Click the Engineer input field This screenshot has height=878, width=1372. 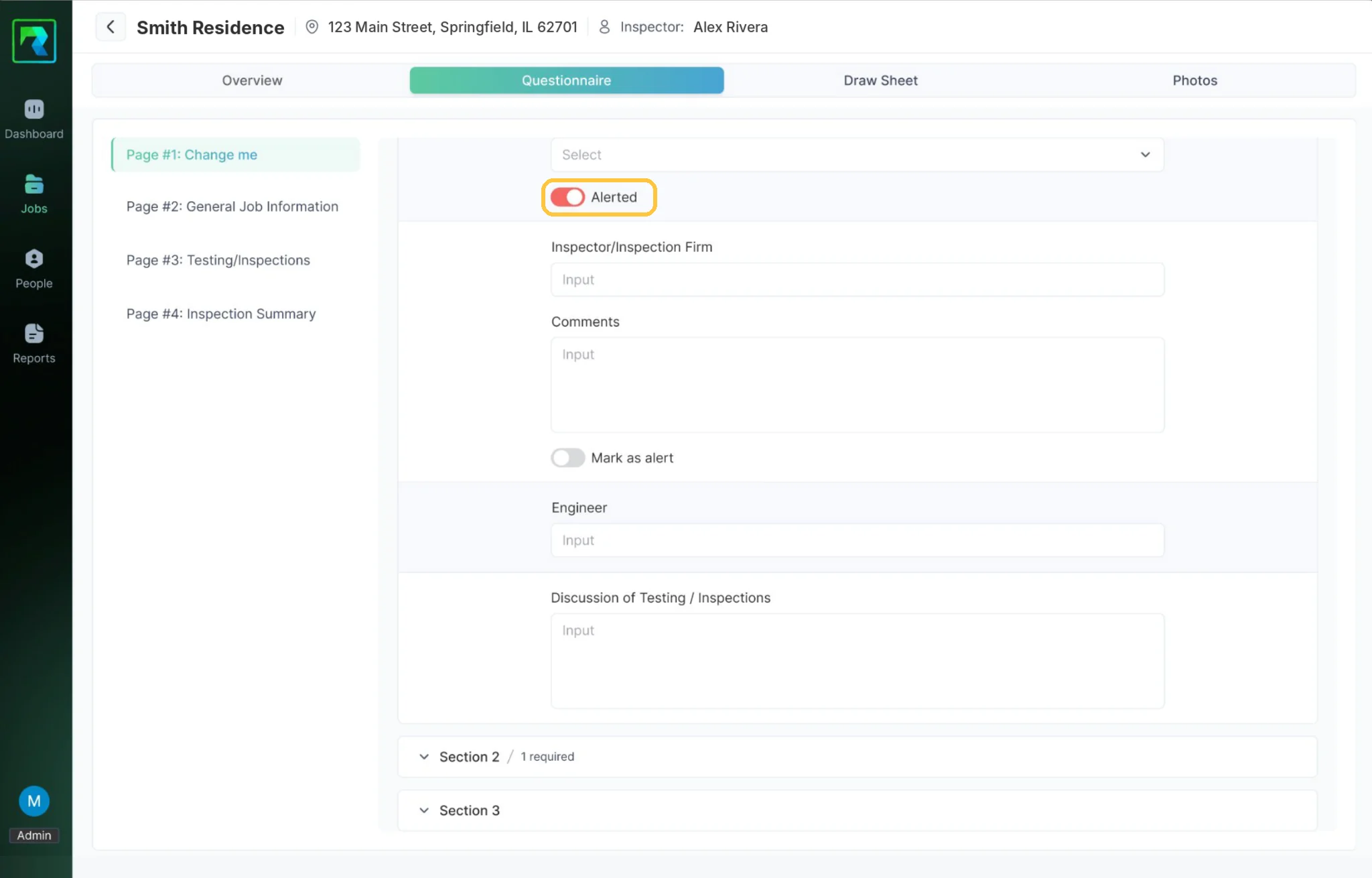pyautogui.click(x=857, y=540)
